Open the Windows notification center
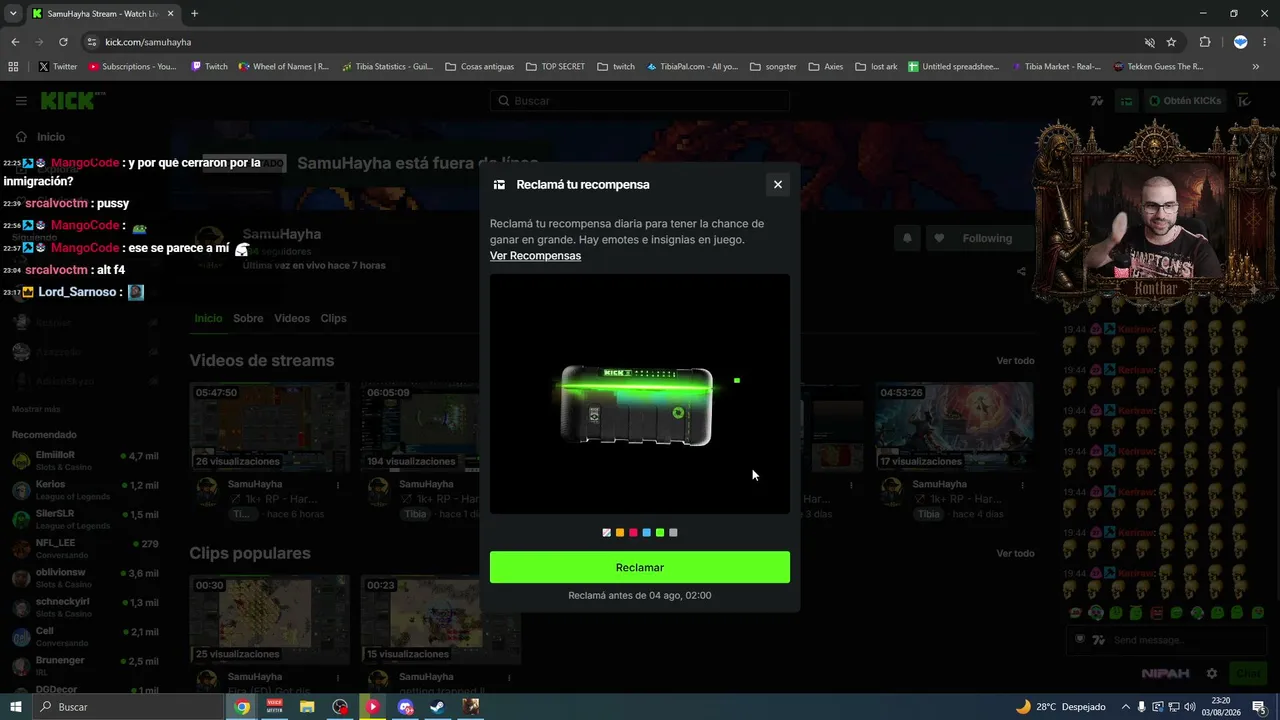 (1259, 707)
